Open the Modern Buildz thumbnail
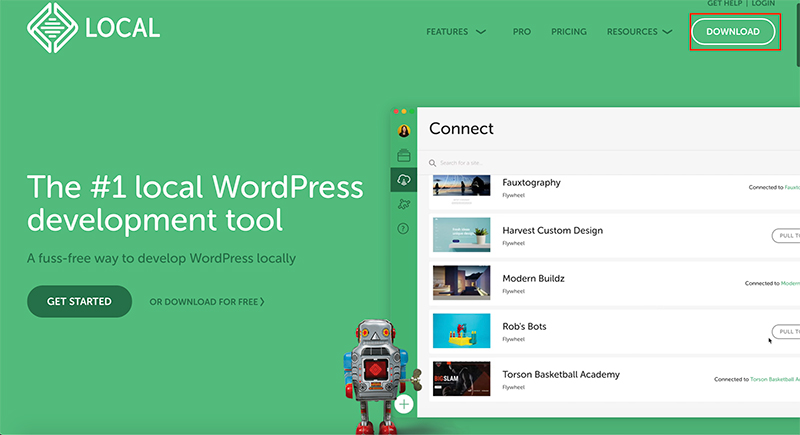The height and width of the screenshot is (435, 800). pos(462,283)
